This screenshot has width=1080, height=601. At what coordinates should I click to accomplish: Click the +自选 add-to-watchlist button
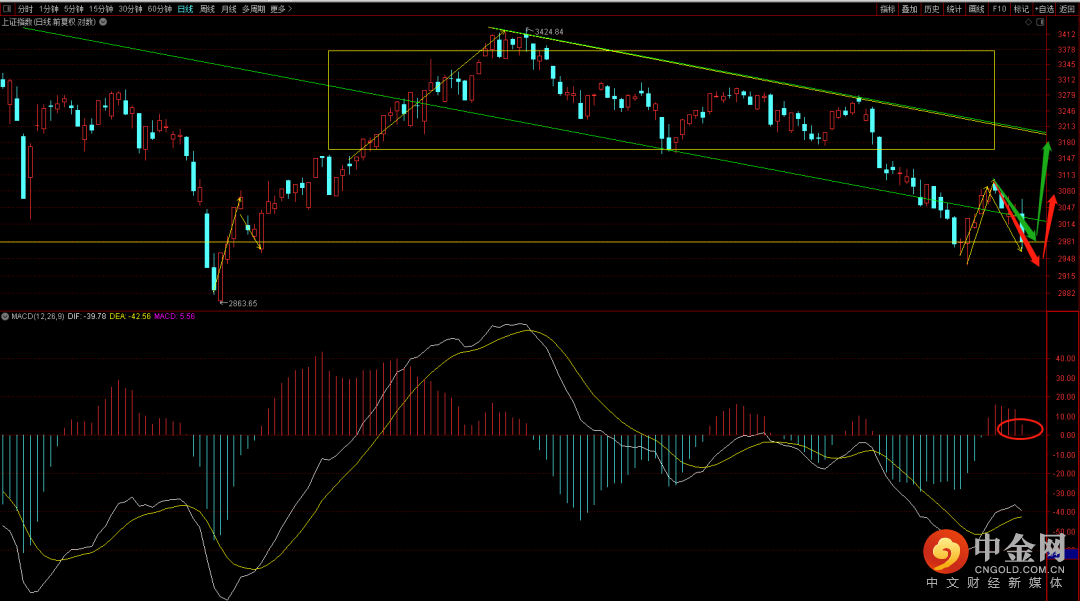(x=1044, y=9)
